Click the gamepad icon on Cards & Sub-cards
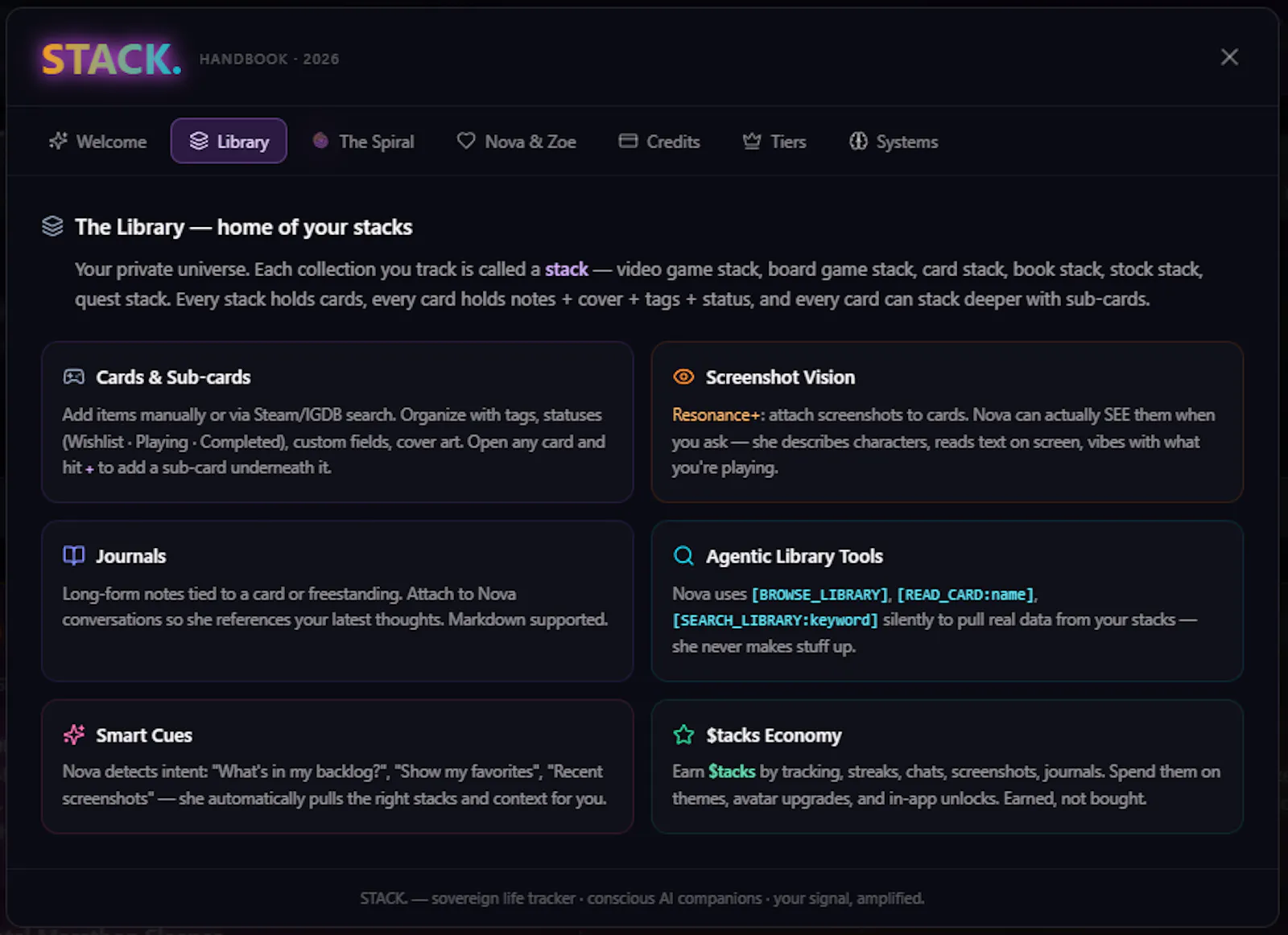Image resolution: width=1288 pixels, height=935 pixels. pos(73,377)
